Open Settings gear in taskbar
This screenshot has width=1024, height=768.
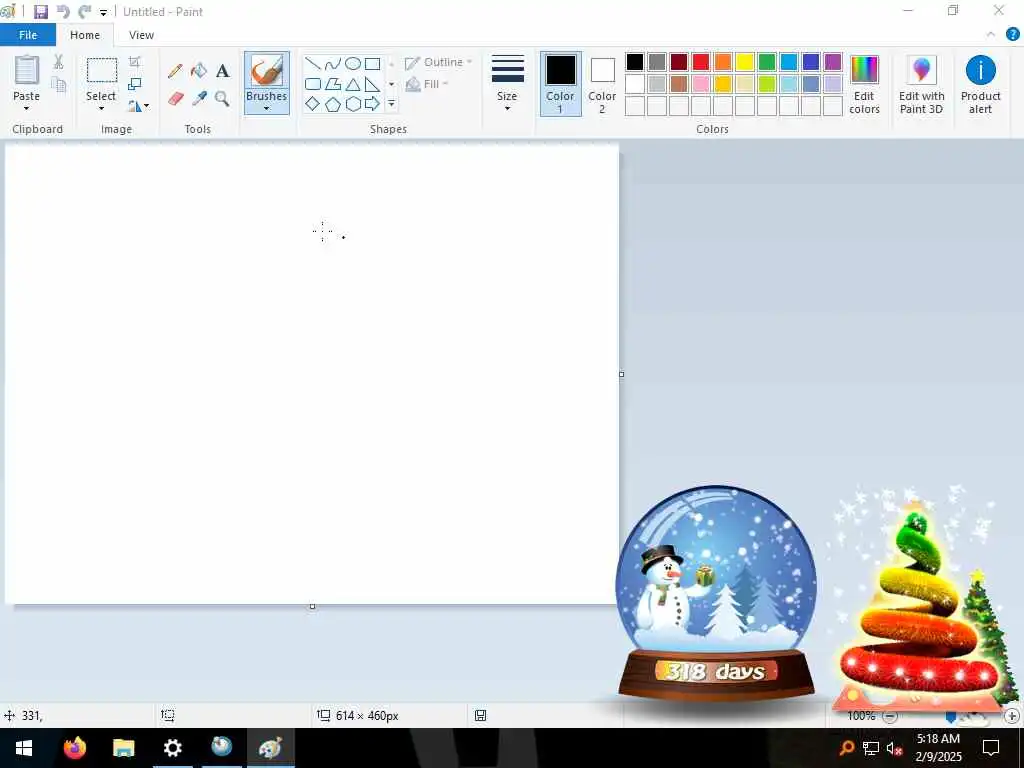172,748
